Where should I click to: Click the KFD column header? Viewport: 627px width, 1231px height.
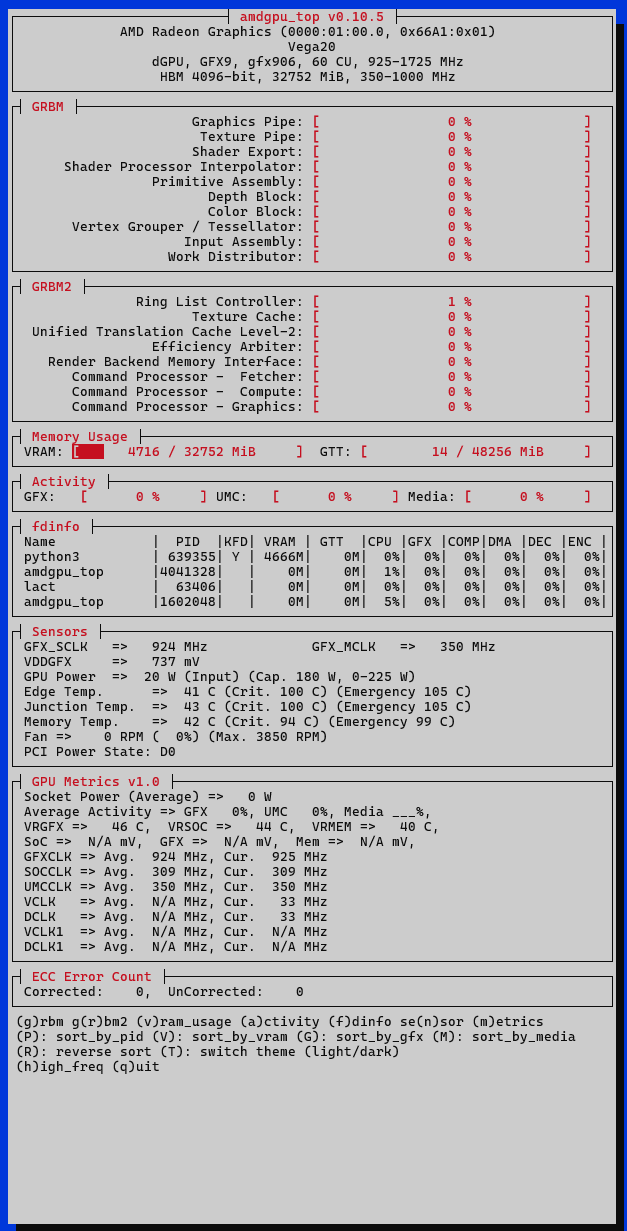tap(236, 541)
